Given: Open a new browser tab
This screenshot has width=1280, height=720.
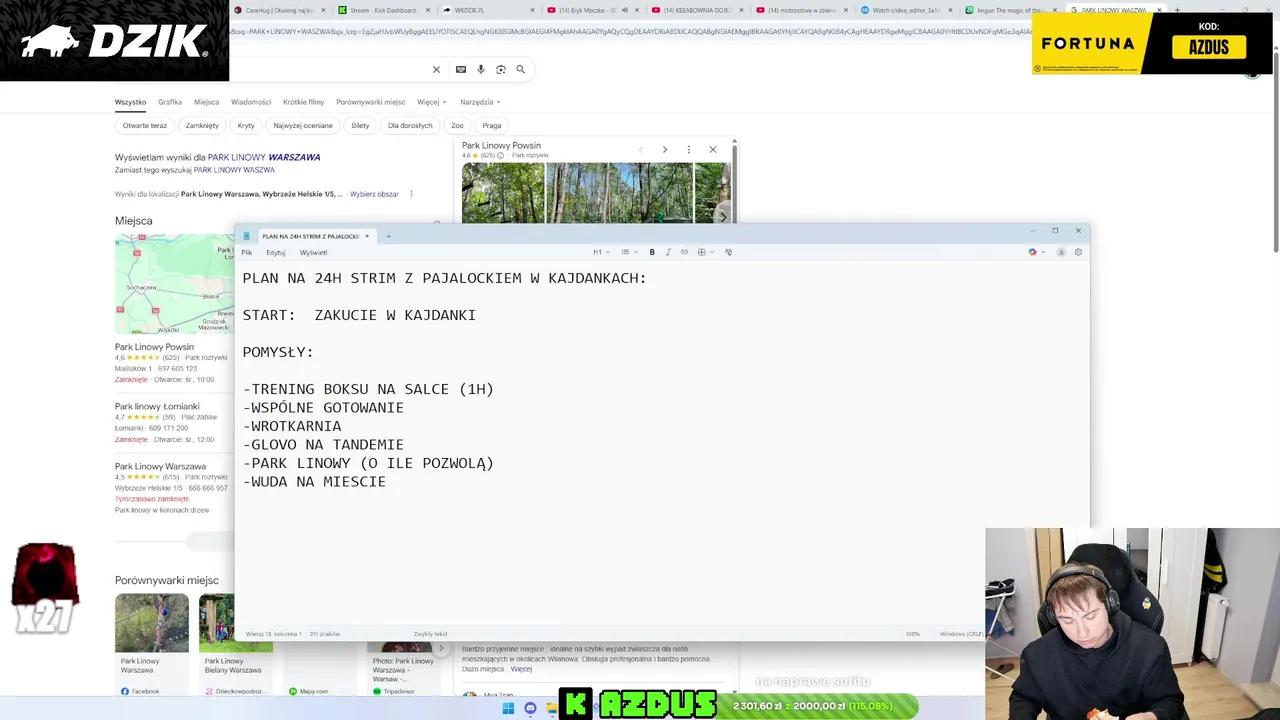Looking at the screenshot, I should point(1177,10).
